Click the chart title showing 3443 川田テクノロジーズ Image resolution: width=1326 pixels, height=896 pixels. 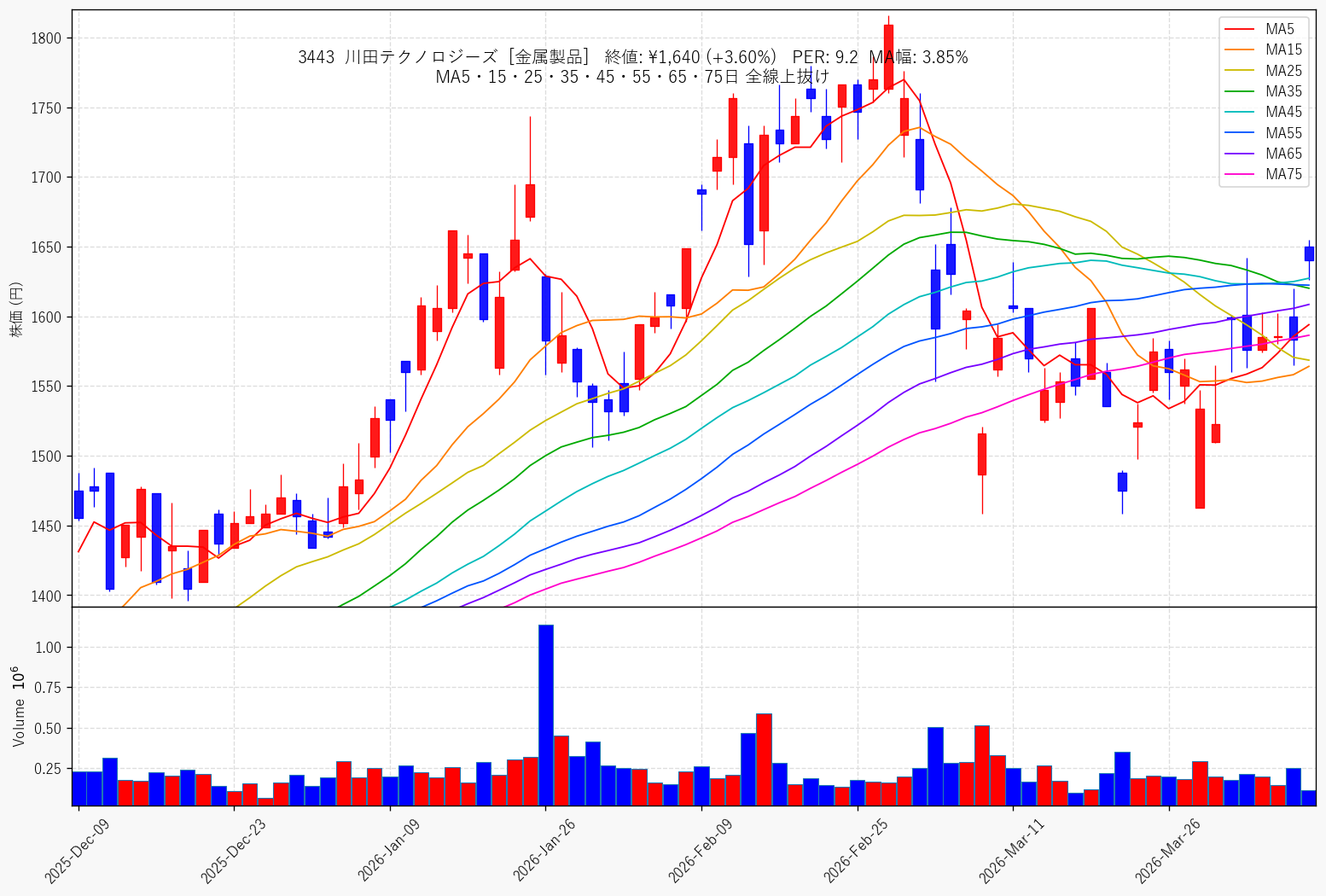coord(632,57)
